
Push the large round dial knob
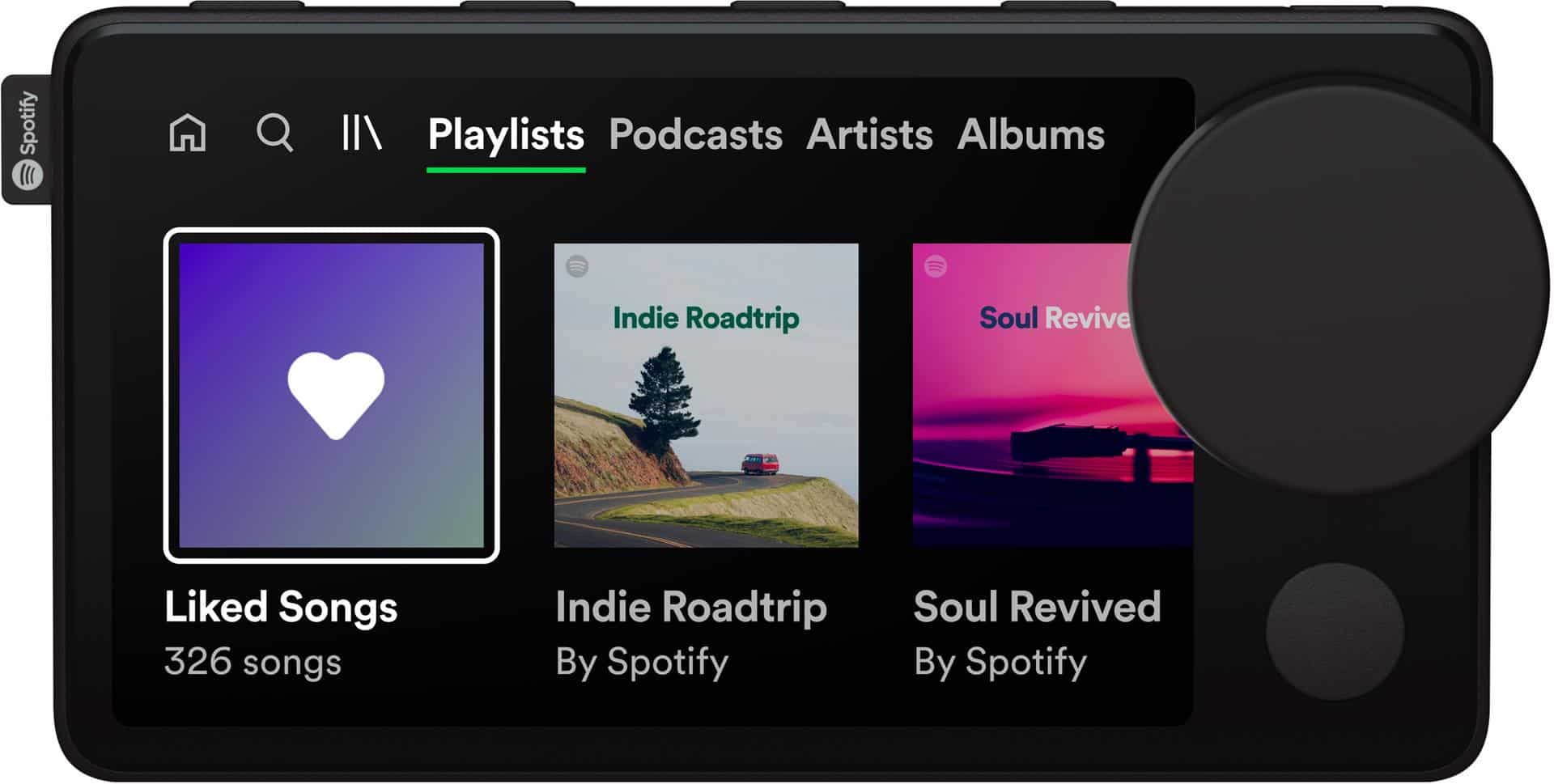[x=1340, y=290]
